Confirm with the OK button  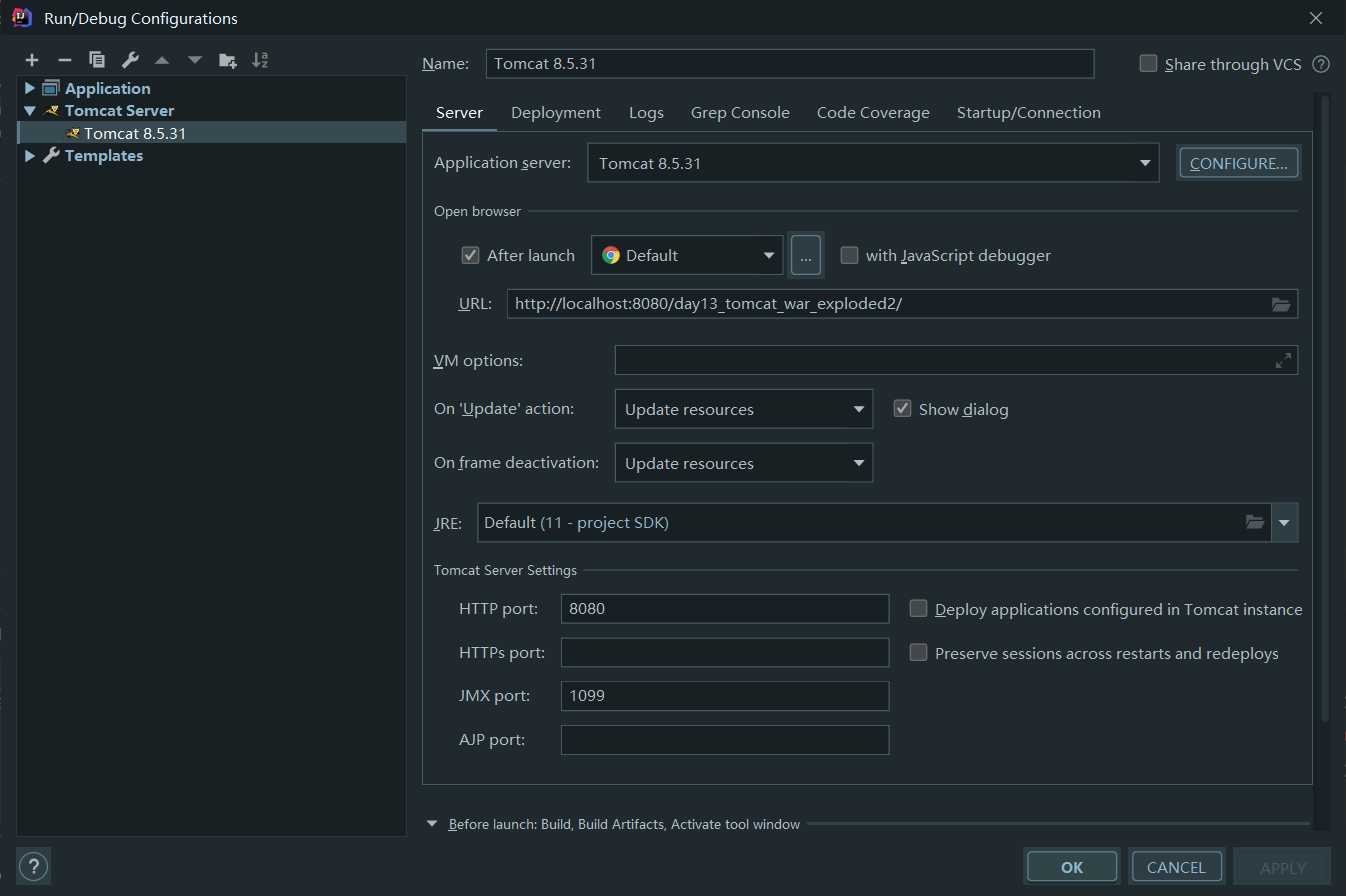pos(1072,867)
